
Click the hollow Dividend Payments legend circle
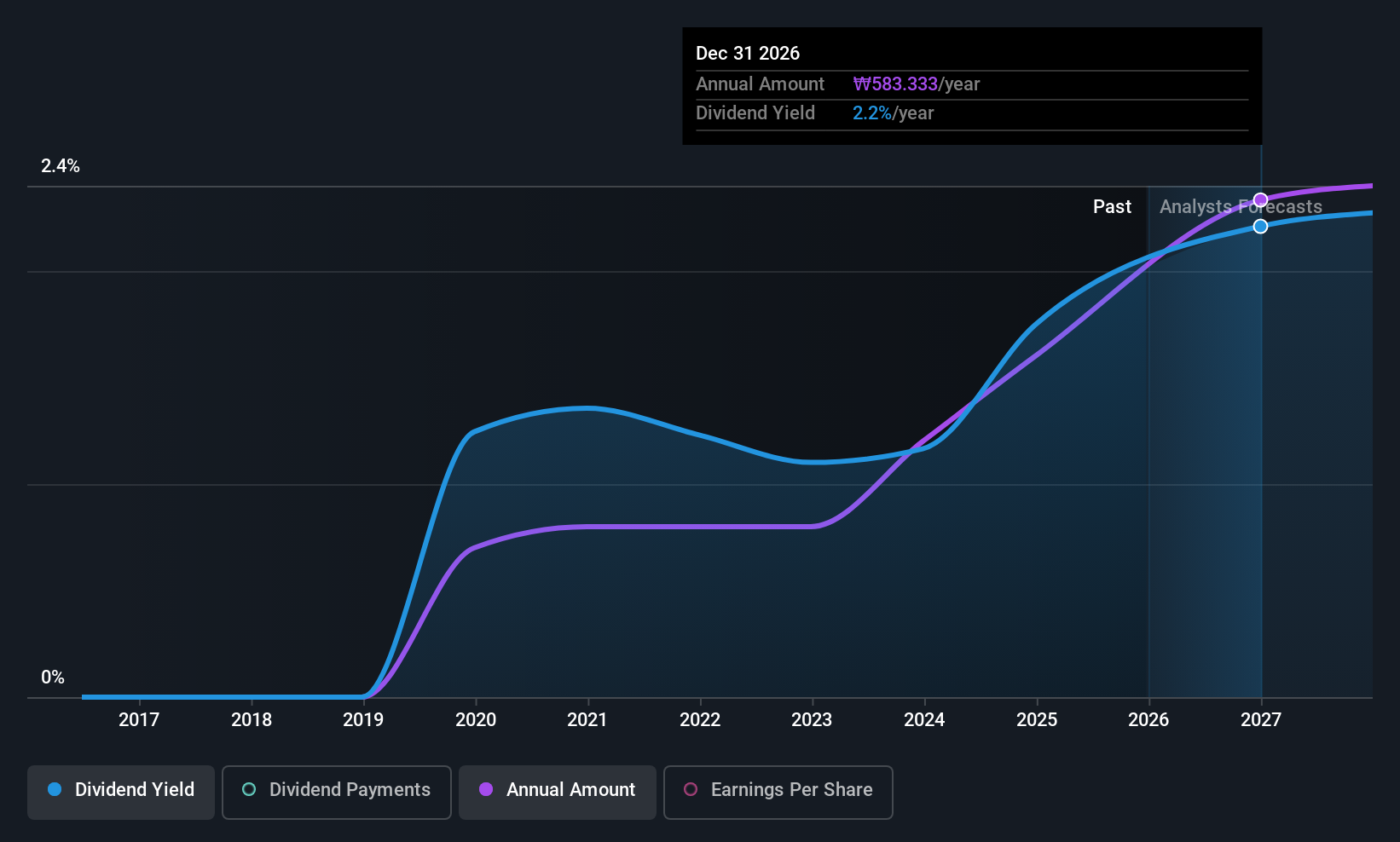[x=249, y=789]
